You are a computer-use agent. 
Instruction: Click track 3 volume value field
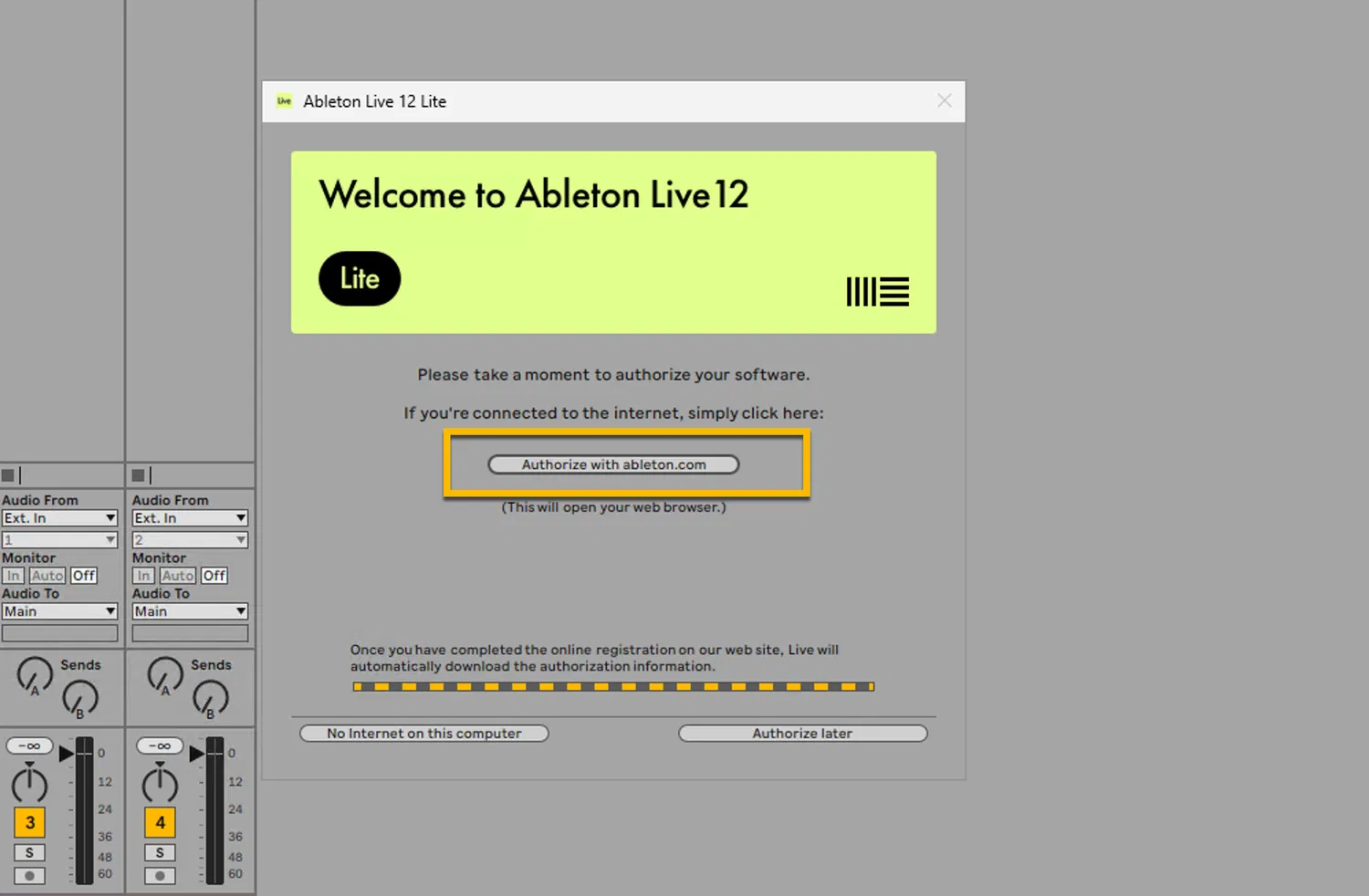[x=29, y=746]
